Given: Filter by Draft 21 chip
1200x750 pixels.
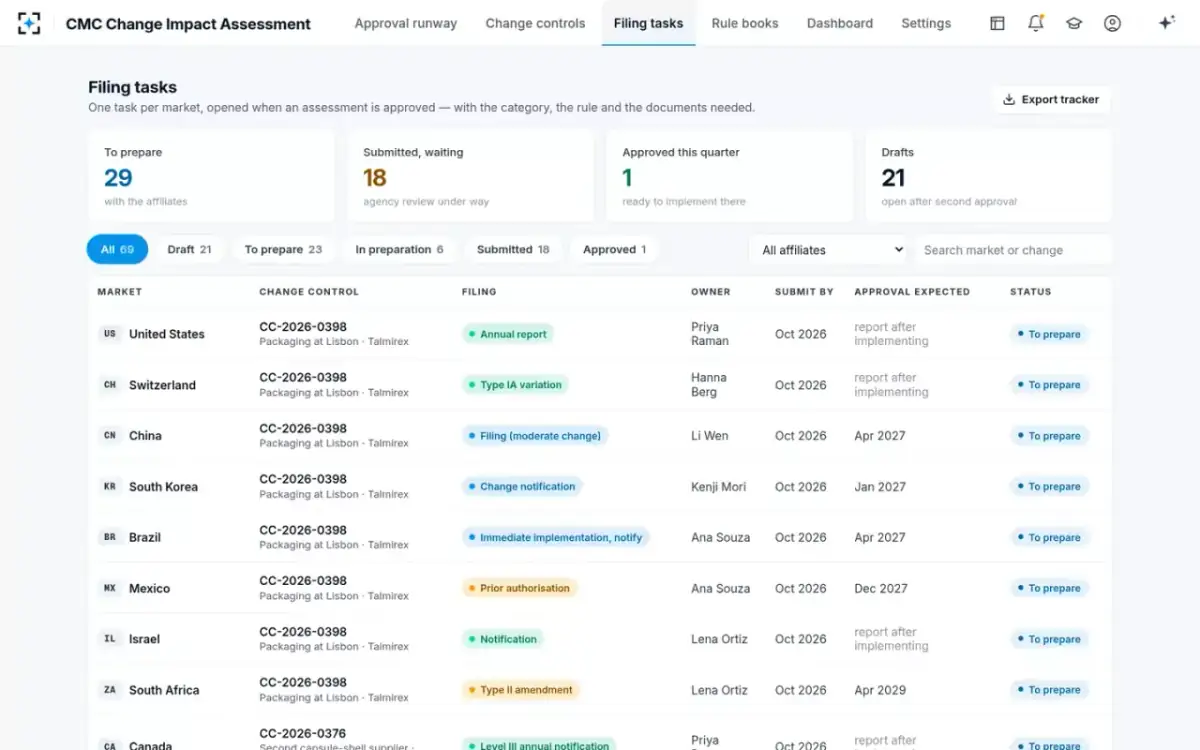Looking at the screenshot, I should tap(189, 250).
